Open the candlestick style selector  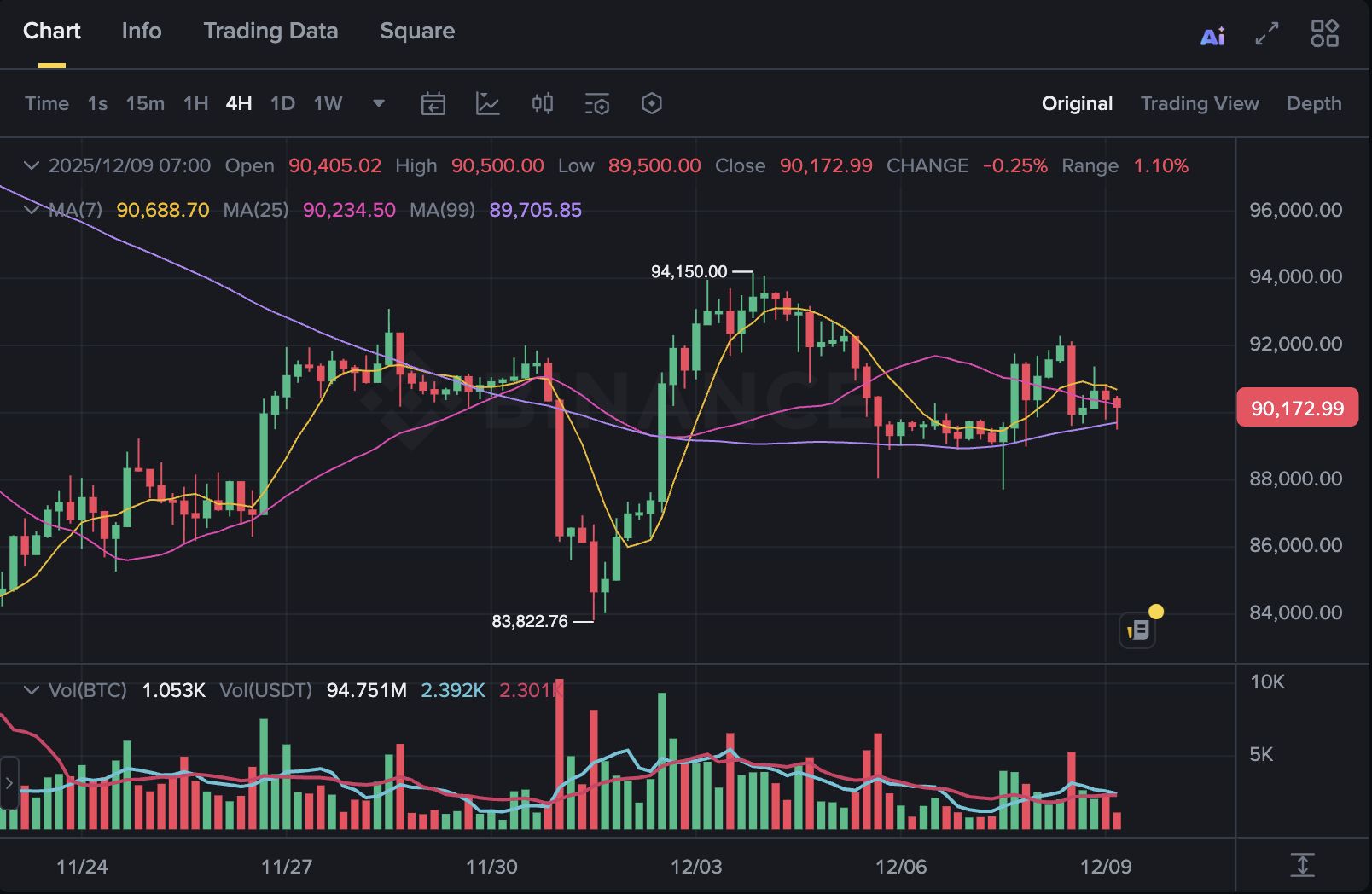(542, 103)
